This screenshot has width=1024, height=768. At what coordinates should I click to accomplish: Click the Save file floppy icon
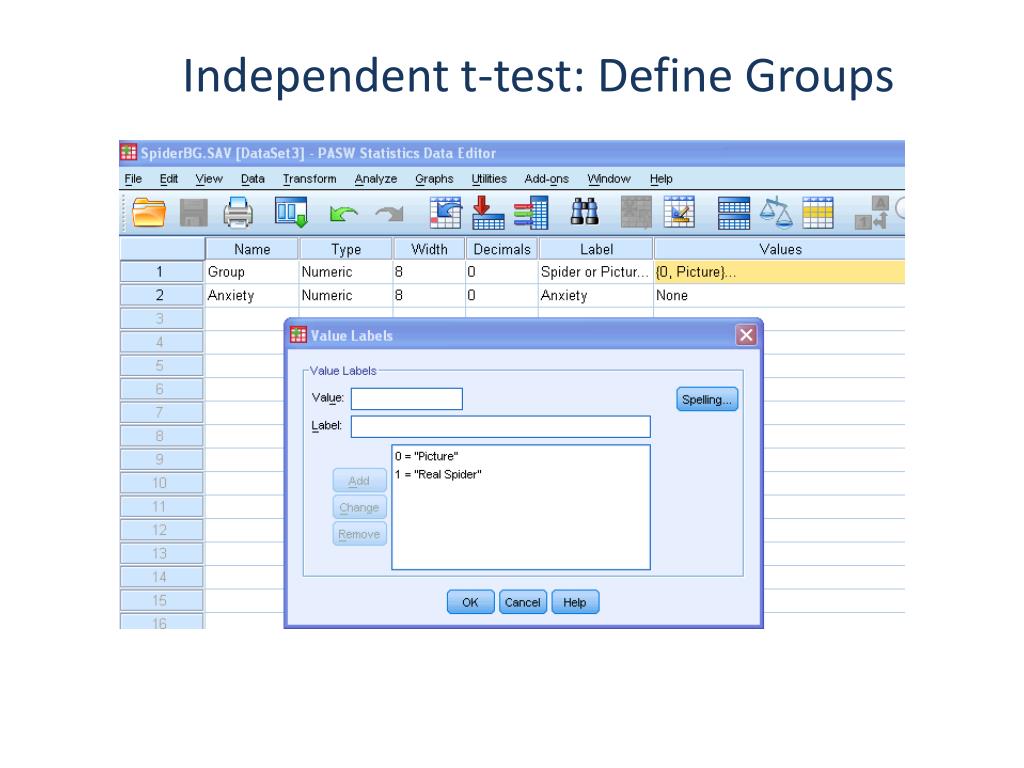193,213
